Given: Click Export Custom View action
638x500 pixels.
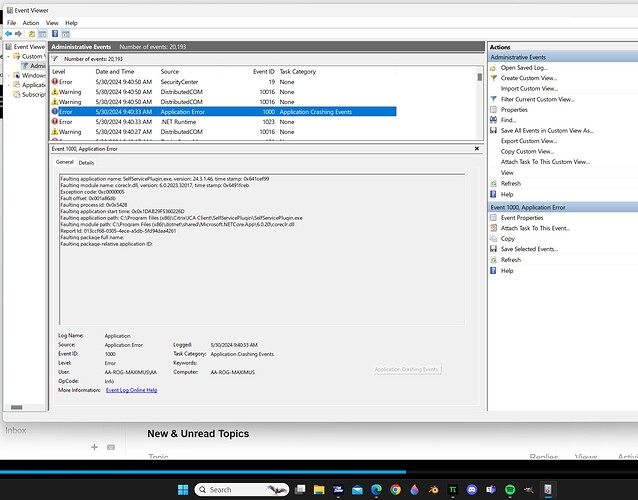Looking at the screenshot, I should [529, 141].
